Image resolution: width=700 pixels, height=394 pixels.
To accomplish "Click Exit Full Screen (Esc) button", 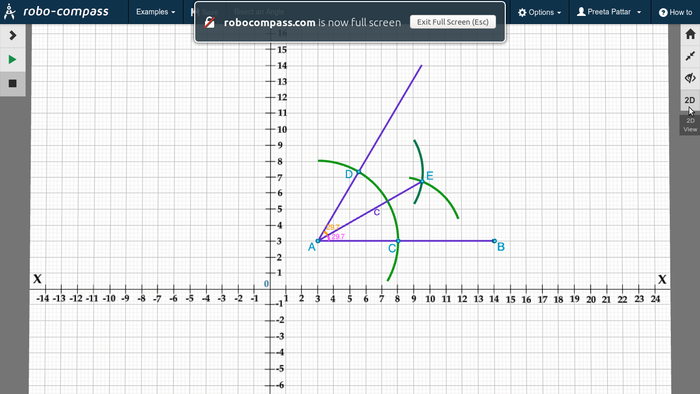I will (453, 22).
